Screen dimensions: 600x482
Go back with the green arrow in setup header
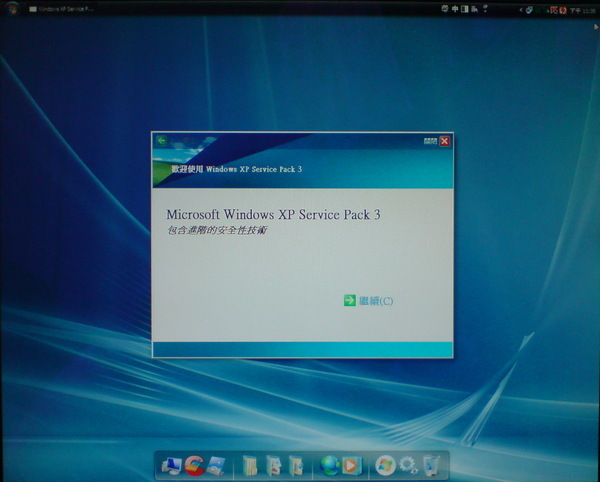pyautogui.click(x=161, y=140)
